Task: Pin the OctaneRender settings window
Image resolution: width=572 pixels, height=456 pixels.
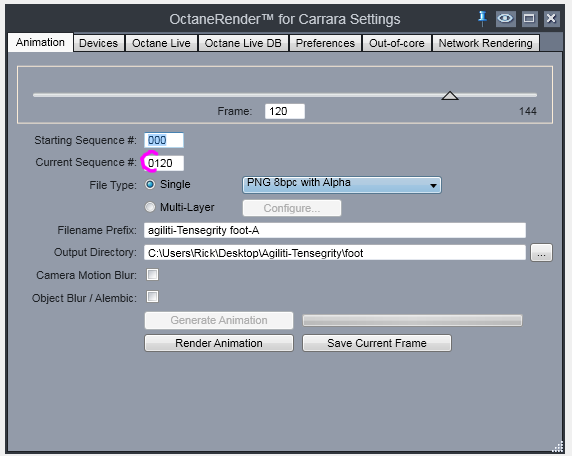Action: coord(482,18)
